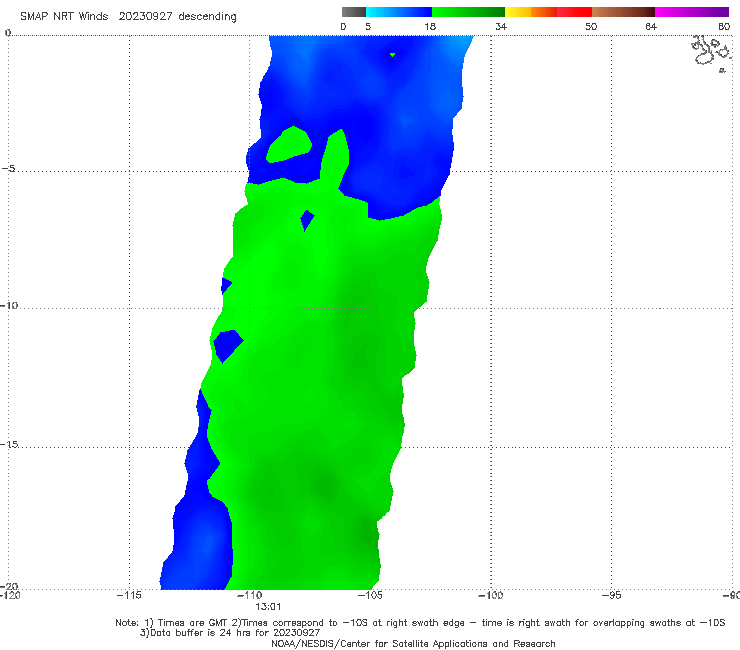Click the longitude label '-100'
740x650 pixels.
tap(491, 595)
